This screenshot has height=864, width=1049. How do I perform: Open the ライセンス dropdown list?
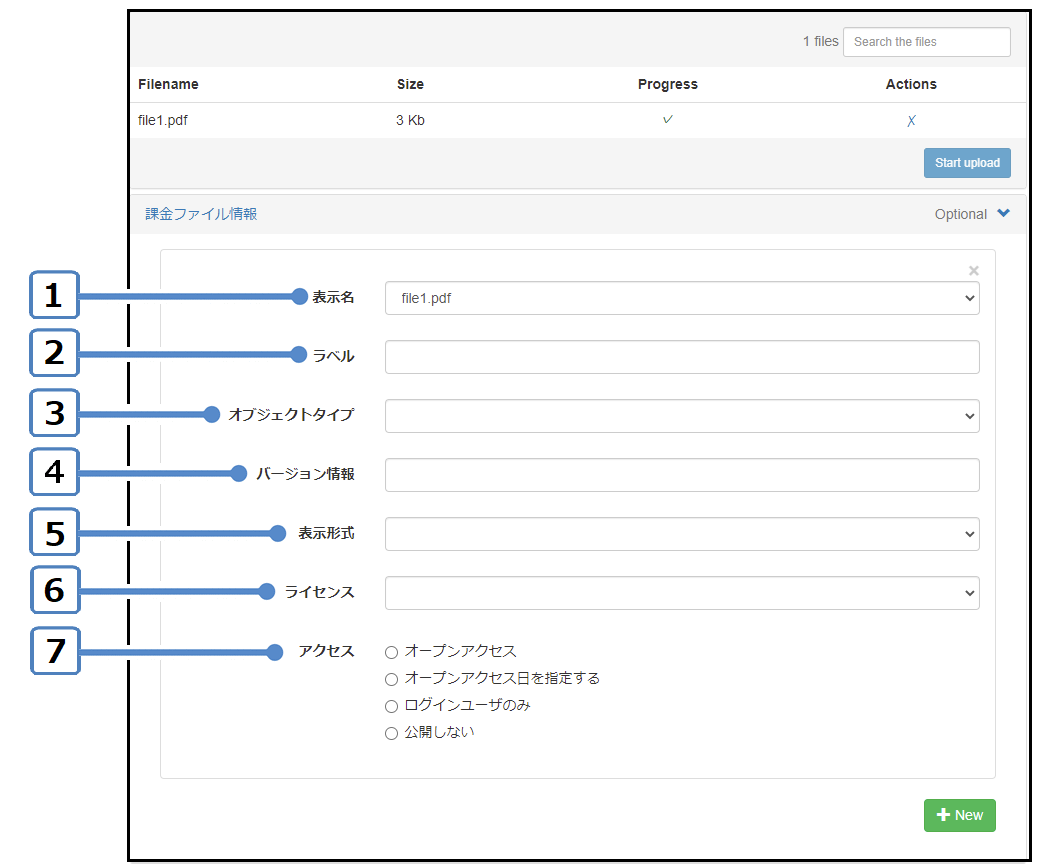tap(681, 593)
